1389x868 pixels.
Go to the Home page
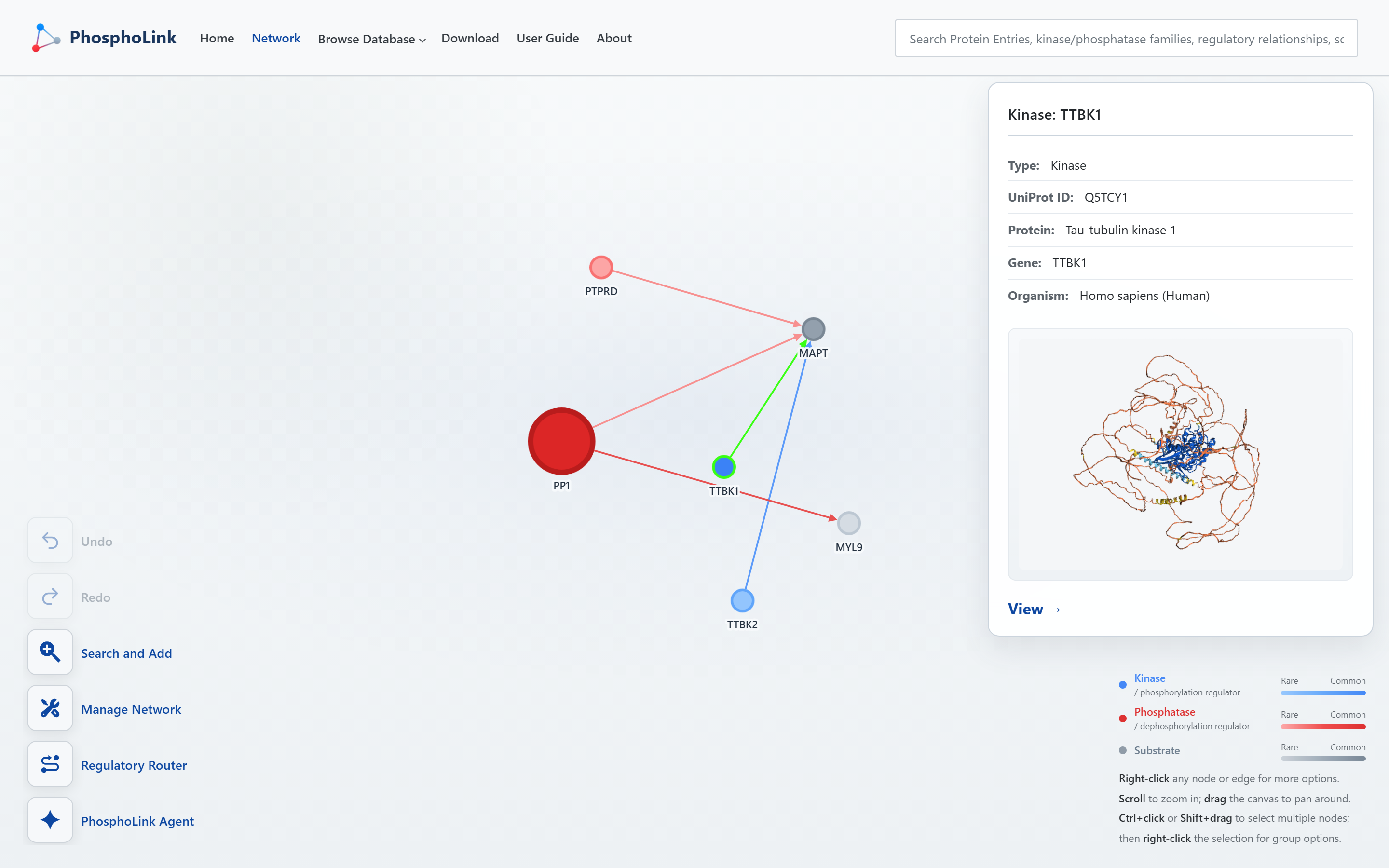pyautogui.click(x=217, y=38)
